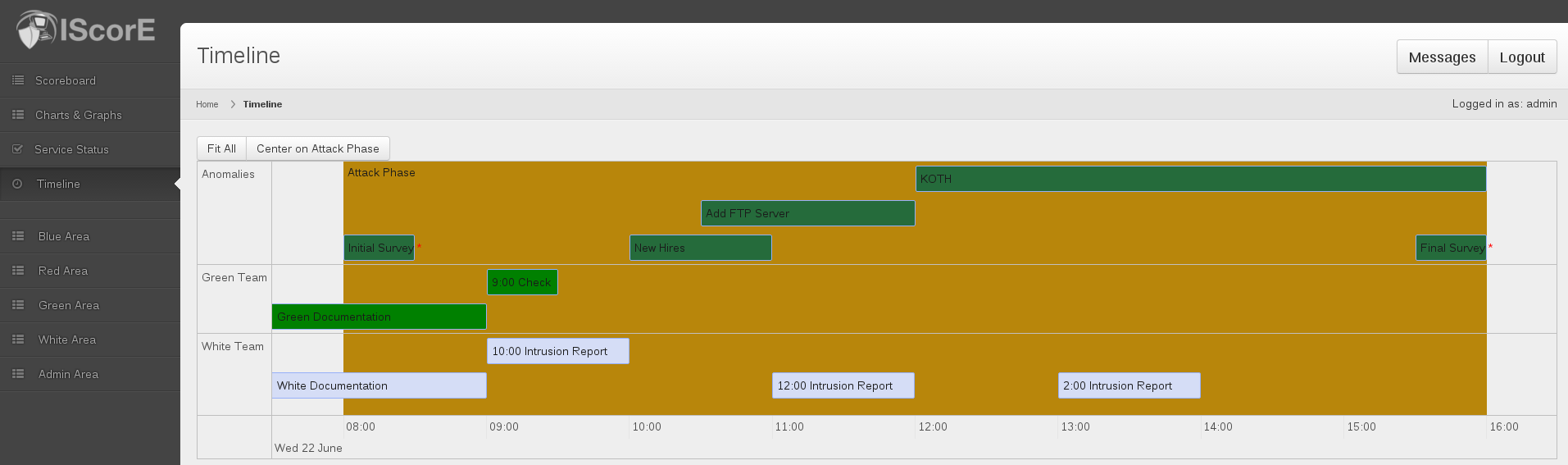1568x465 pixels.
Task: Click Center on Attack Phase button
Action: [318, 148]
